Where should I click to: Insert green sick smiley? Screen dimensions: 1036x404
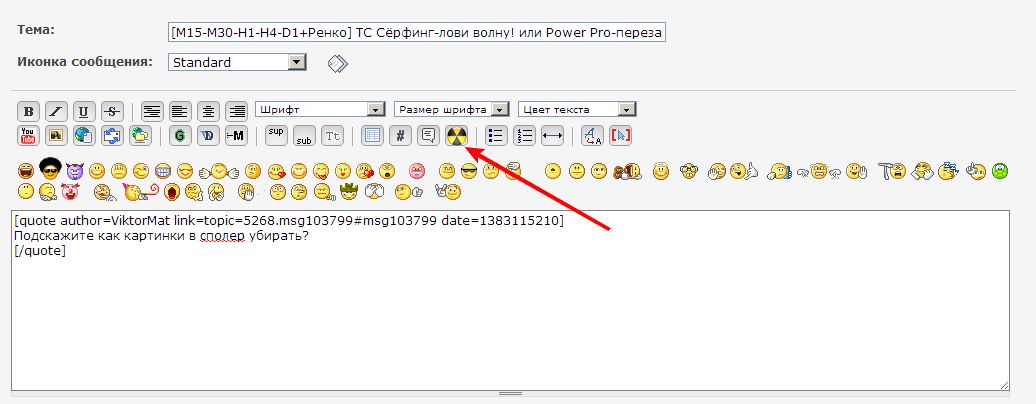[x=1000, y=172]
